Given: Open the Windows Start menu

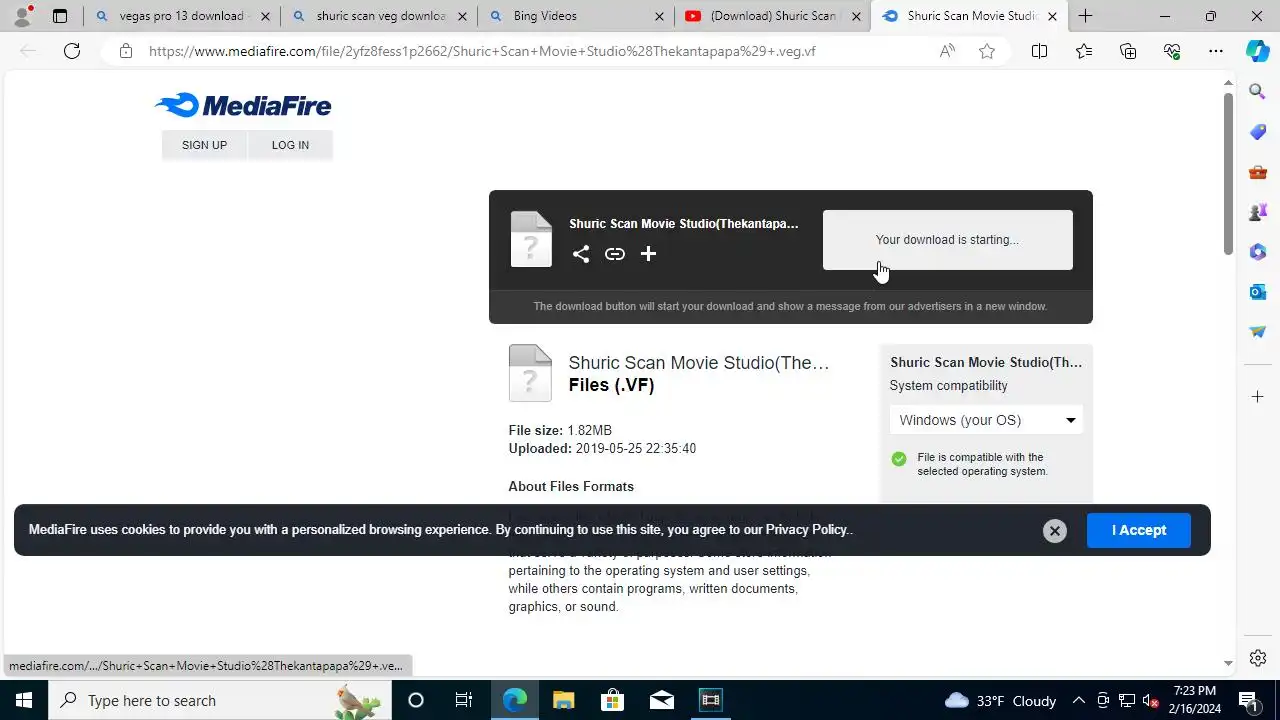Looking at the screenshot, I should [24, 700].
